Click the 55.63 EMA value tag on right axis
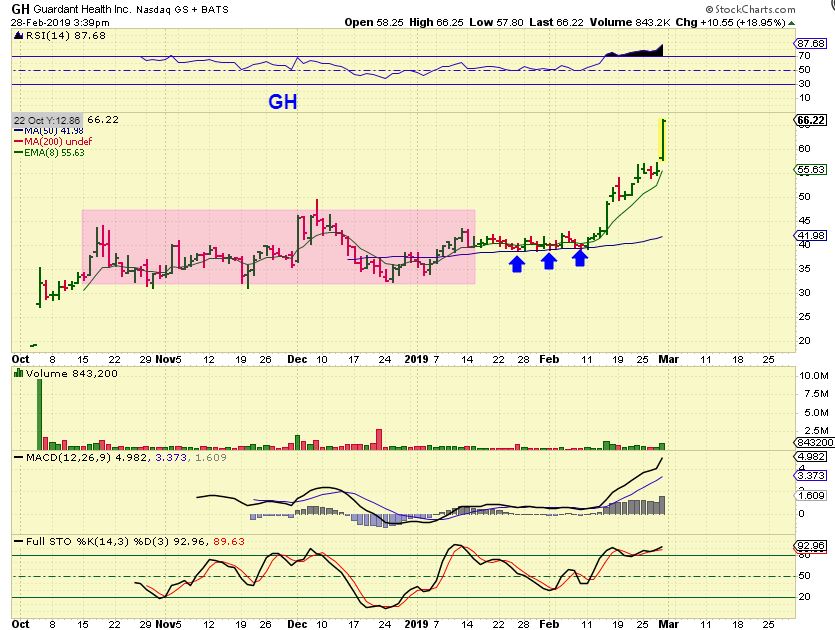 point(811,170)
